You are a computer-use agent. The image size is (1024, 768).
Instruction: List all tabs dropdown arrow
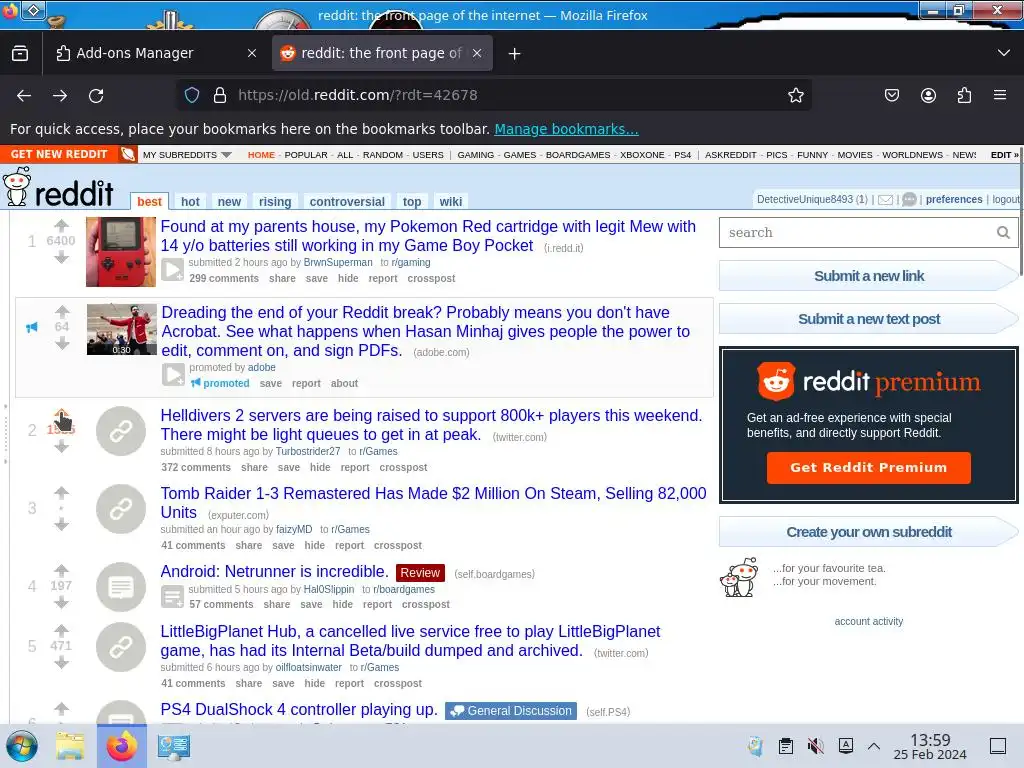[1004, 53]
